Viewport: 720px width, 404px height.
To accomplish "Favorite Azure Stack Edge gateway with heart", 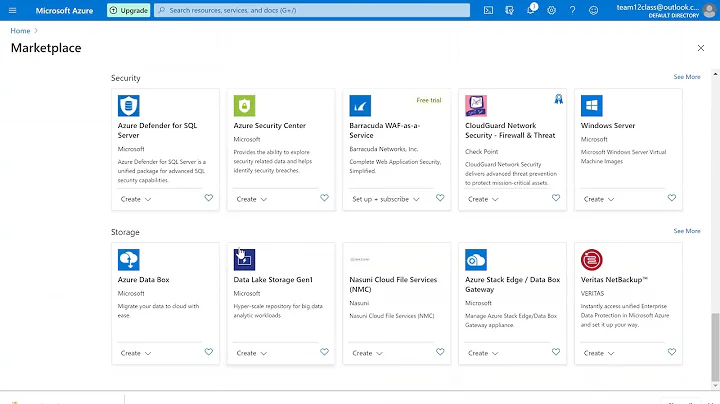I will (556, 352).
